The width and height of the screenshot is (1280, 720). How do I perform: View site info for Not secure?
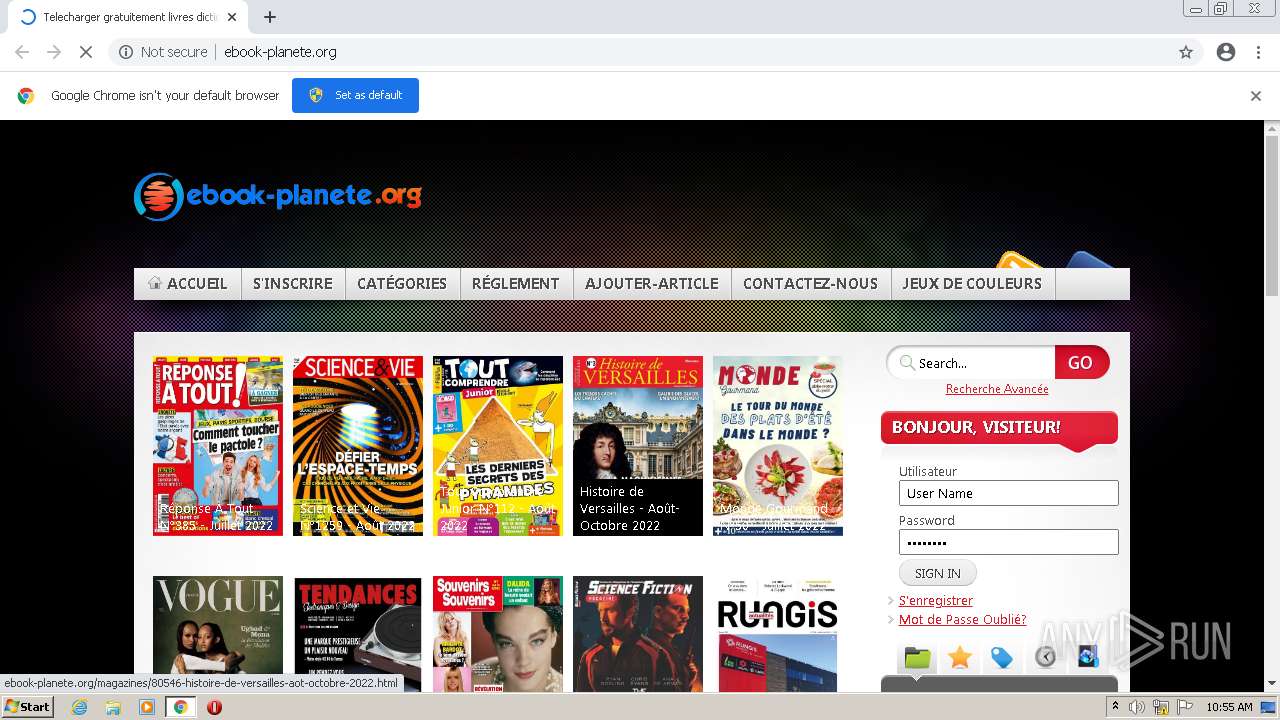[x=163, y=52]
